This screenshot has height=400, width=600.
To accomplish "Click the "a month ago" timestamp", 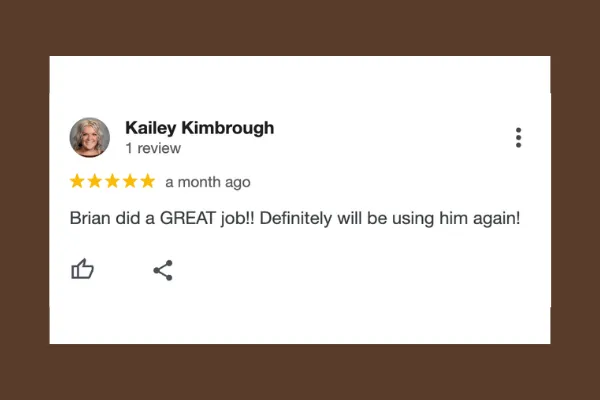I will [208, 182].
